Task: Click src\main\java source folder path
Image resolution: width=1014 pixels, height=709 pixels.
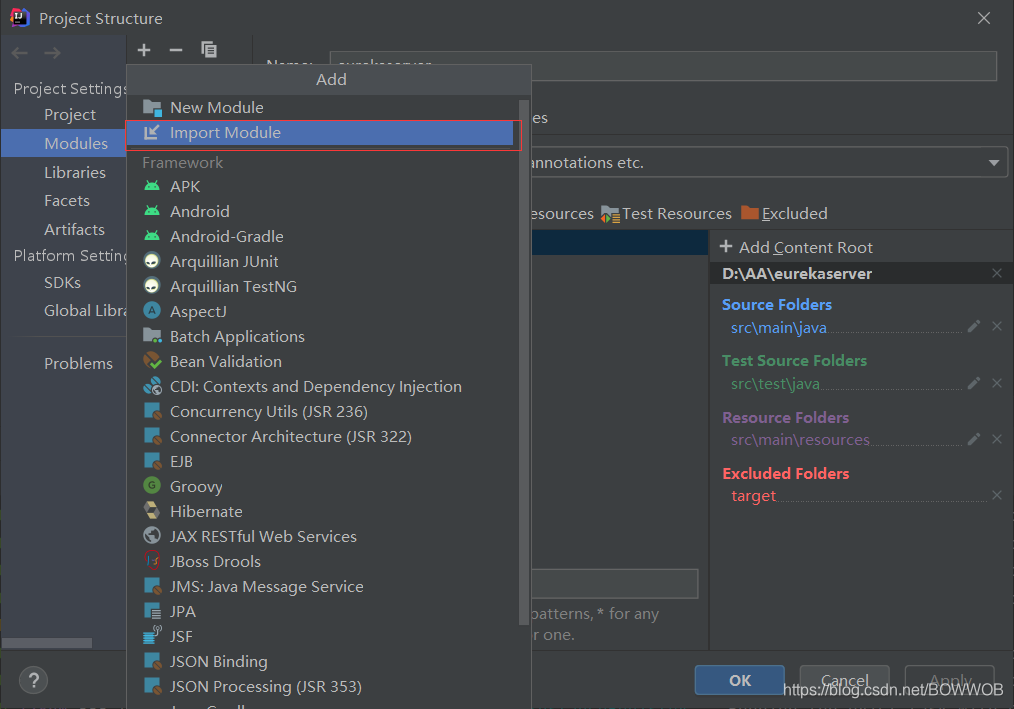Action: (x=779, y=327)
